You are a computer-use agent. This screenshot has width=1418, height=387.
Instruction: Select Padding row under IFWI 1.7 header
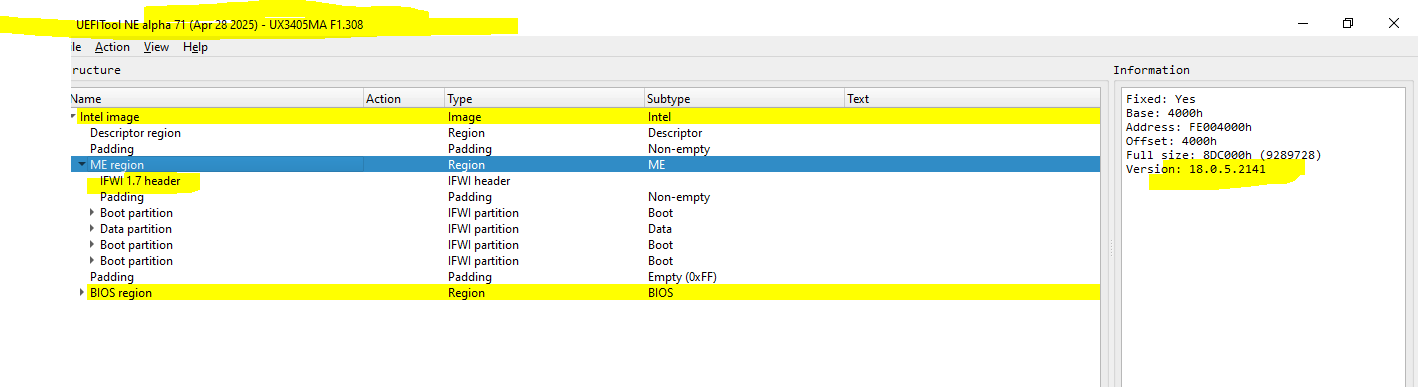pyautogui.click(x=584, y=197)
